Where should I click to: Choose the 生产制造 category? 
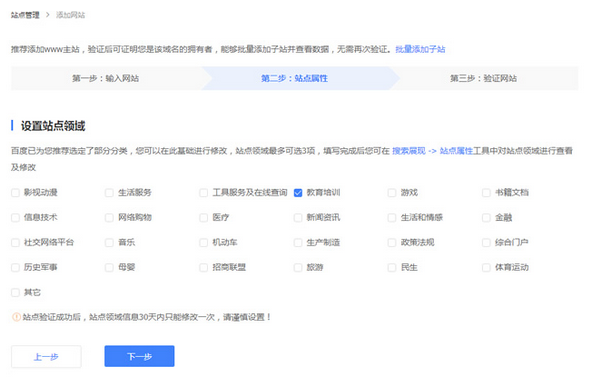click(x=298, y=243)
